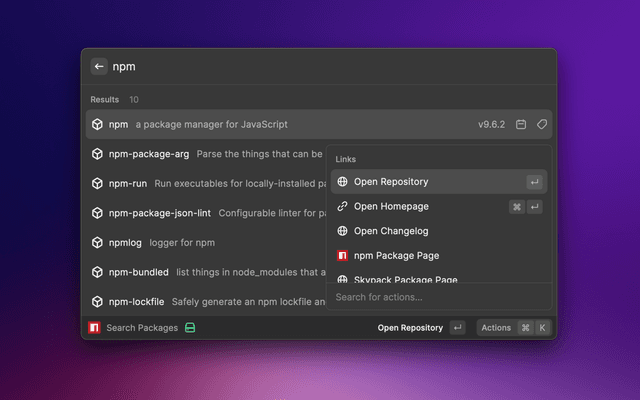Click the package icon beside npm
The width and height of the screenshot is (640, 400).
(x=97, y=124)
